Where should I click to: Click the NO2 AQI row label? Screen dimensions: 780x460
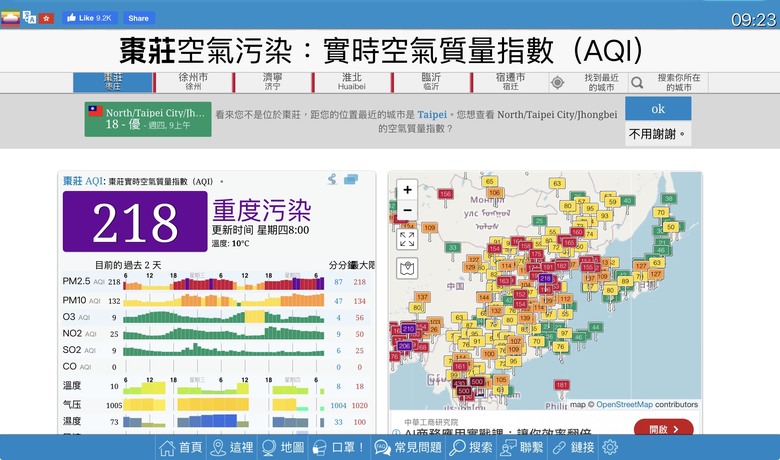(x=79, y=334)
